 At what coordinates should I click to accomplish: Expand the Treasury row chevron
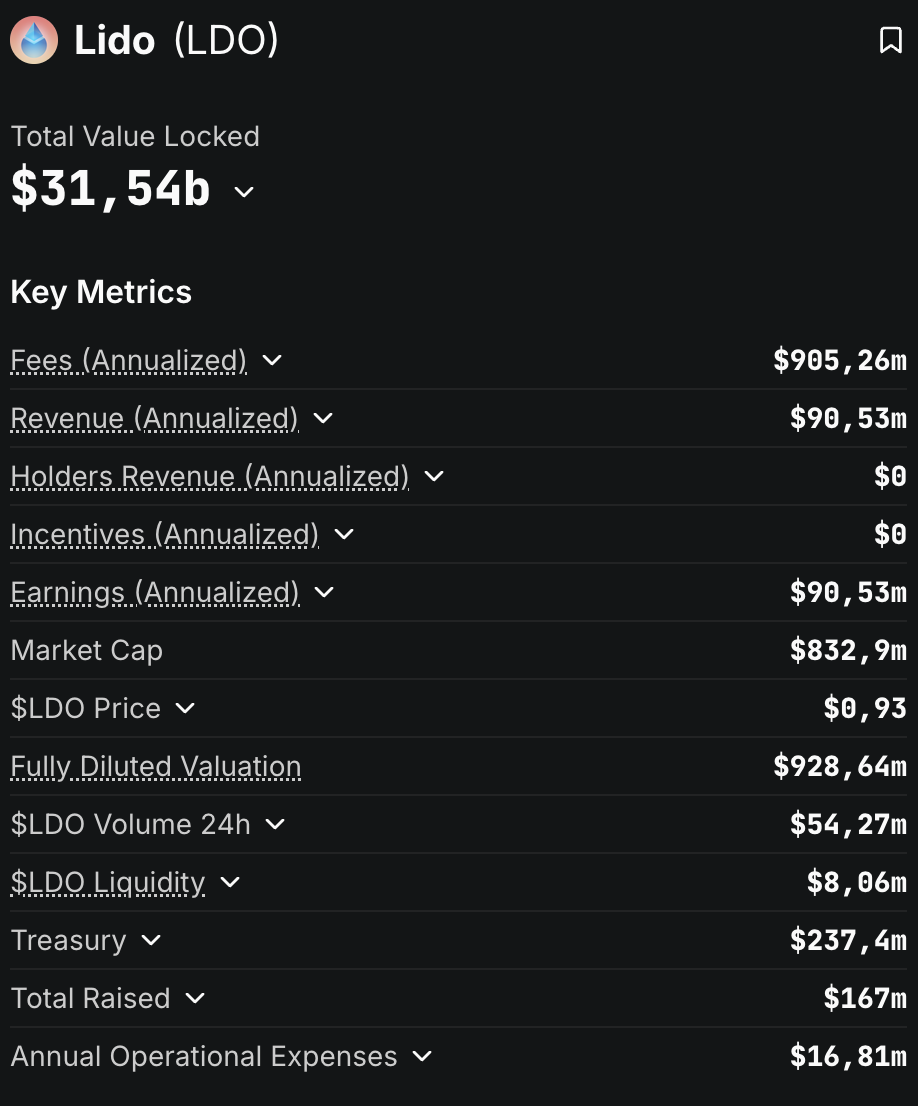click(151, 940)
